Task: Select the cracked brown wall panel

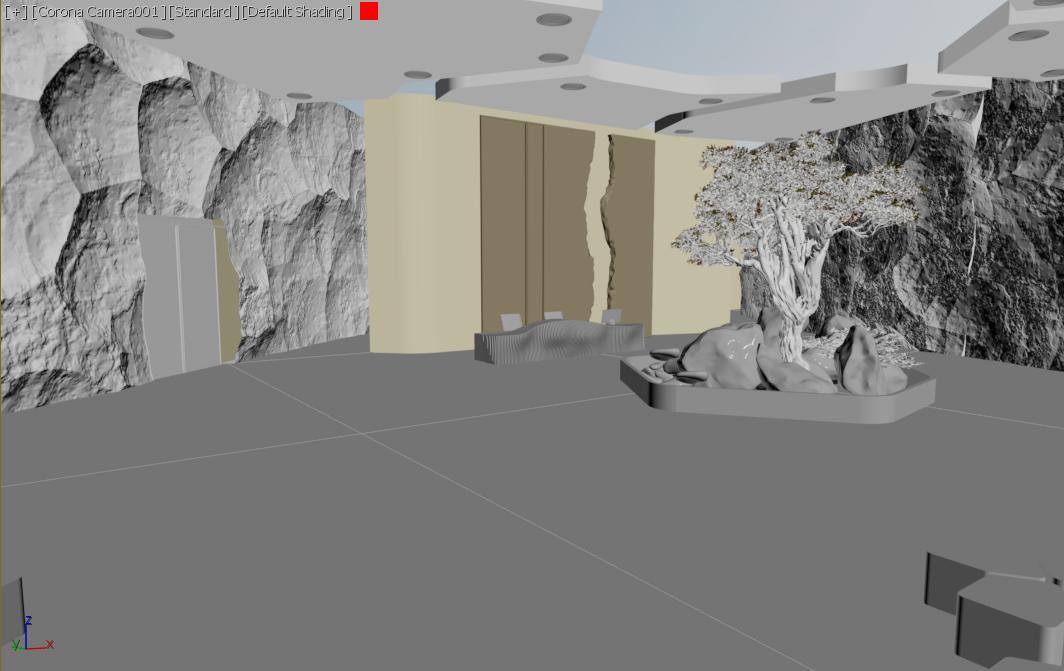Action: point(560,220)
